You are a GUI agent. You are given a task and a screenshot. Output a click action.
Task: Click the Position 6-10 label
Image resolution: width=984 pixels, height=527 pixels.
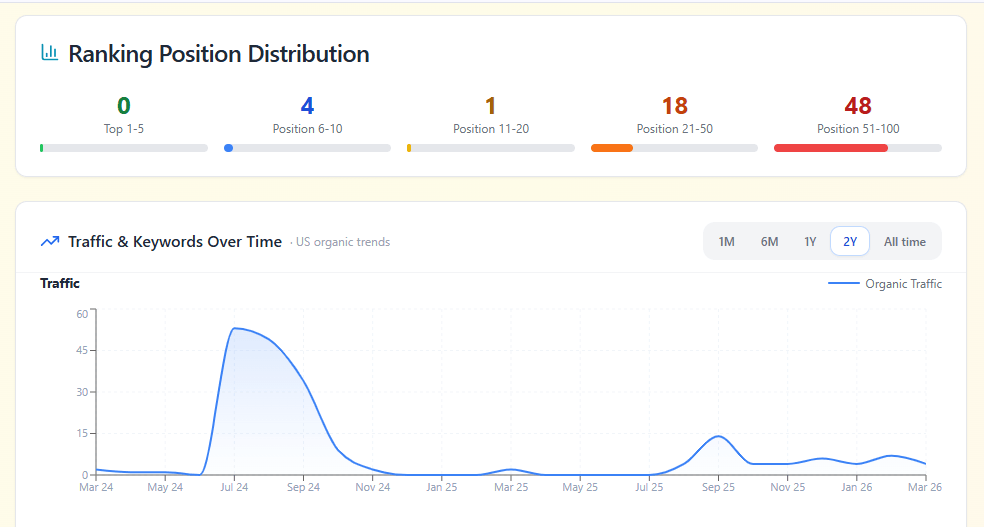pos(308,129)
